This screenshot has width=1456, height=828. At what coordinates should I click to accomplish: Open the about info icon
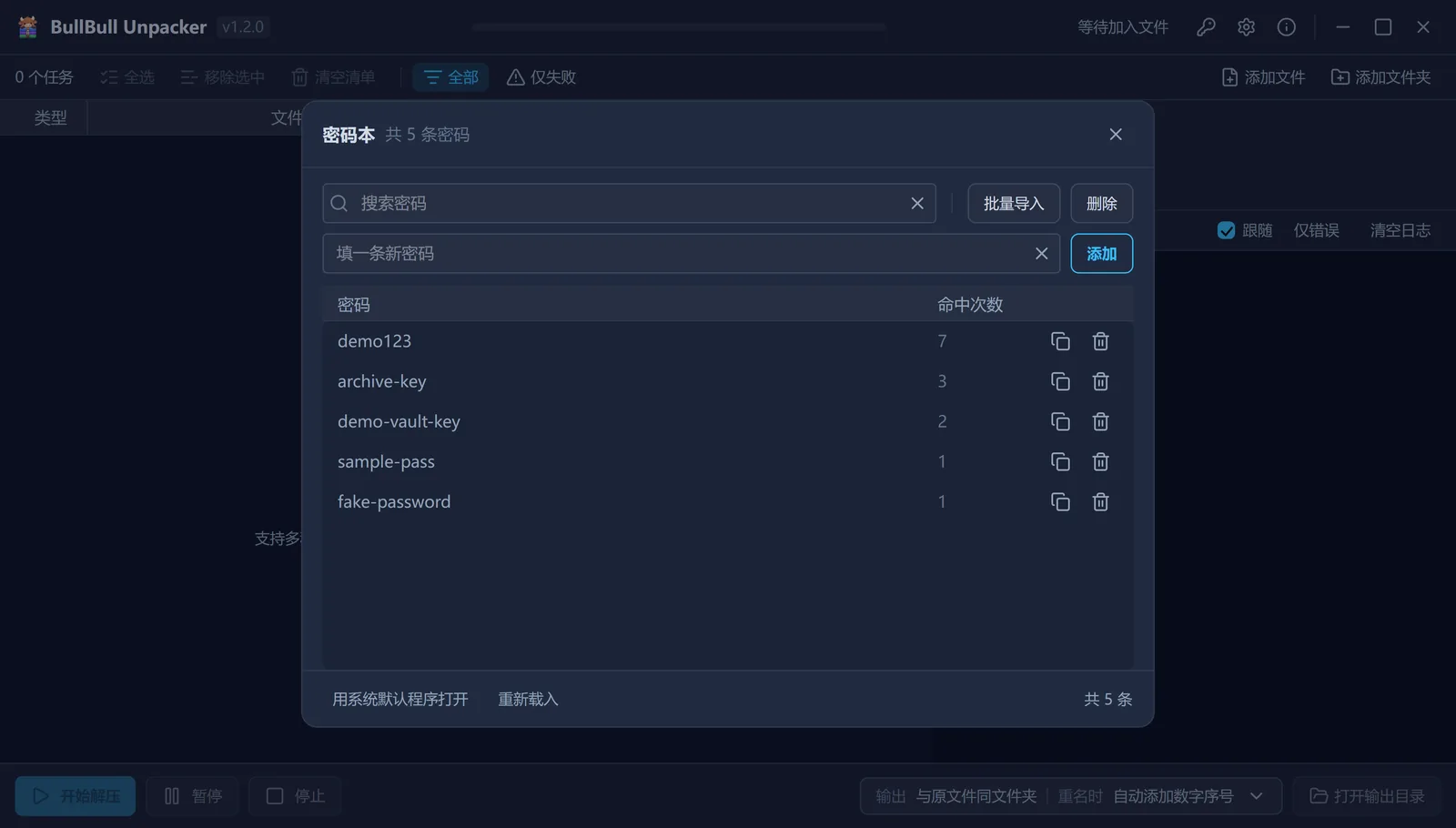1286,27
